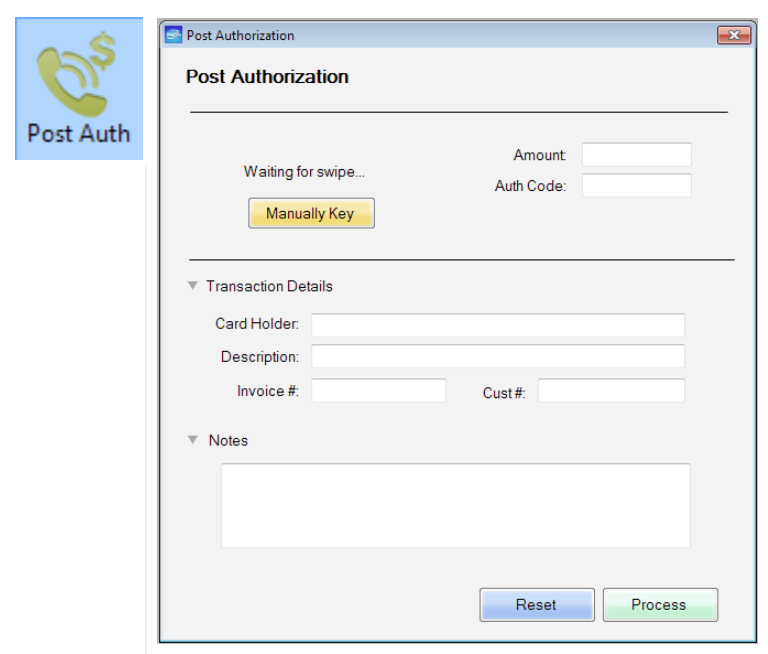Click into the Auth Code field

click(636, 186)
